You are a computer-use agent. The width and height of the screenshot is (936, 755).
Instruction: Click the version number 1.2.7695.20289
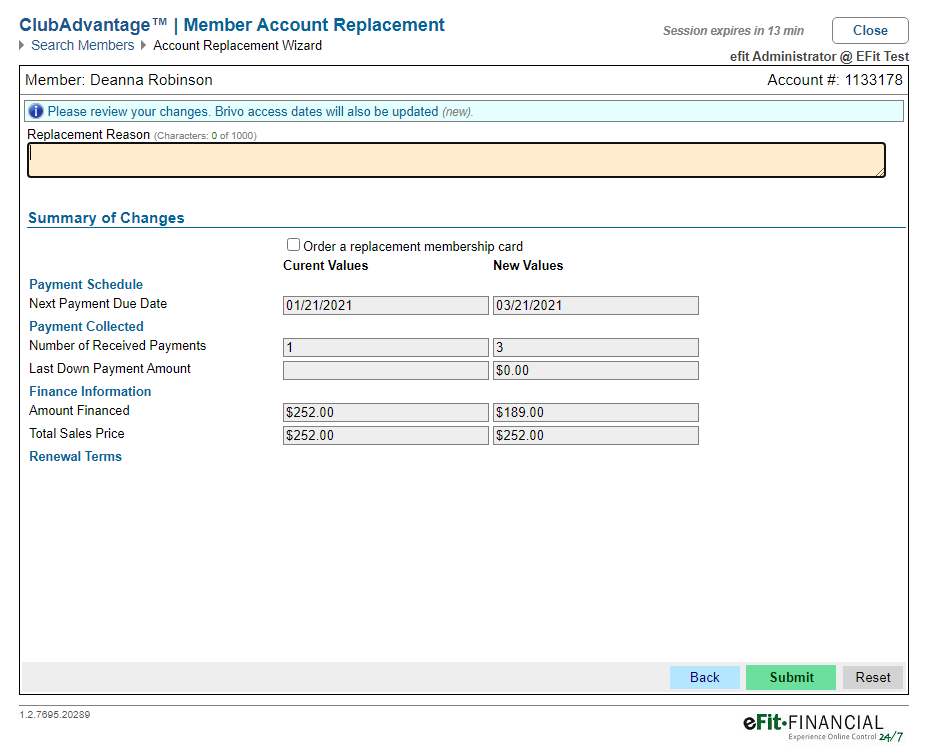click(x=54, y=714)
